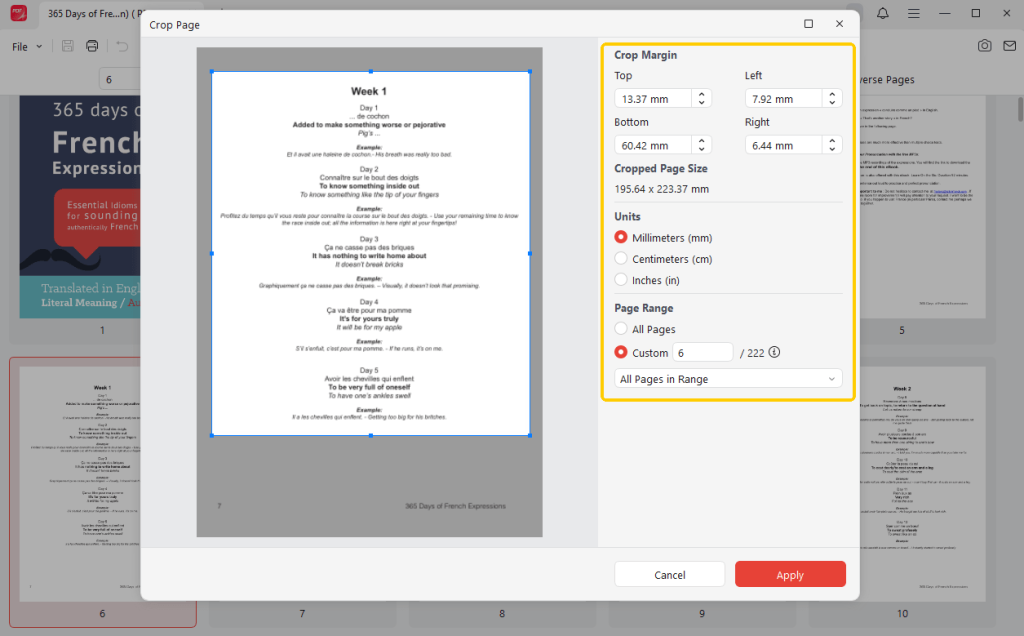Screen dimensions: 1024x636
Task: Click the right-middle crop handle
Action: point(530,253)
